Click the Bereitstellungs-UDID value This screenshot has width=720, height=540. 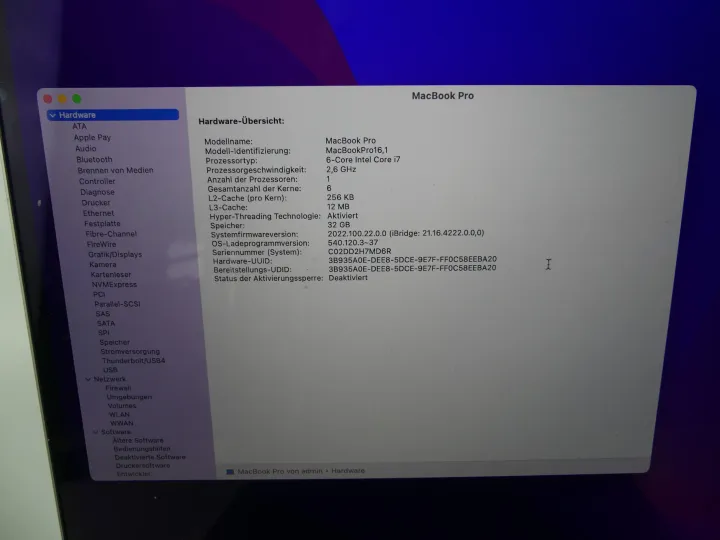[412, 268]
